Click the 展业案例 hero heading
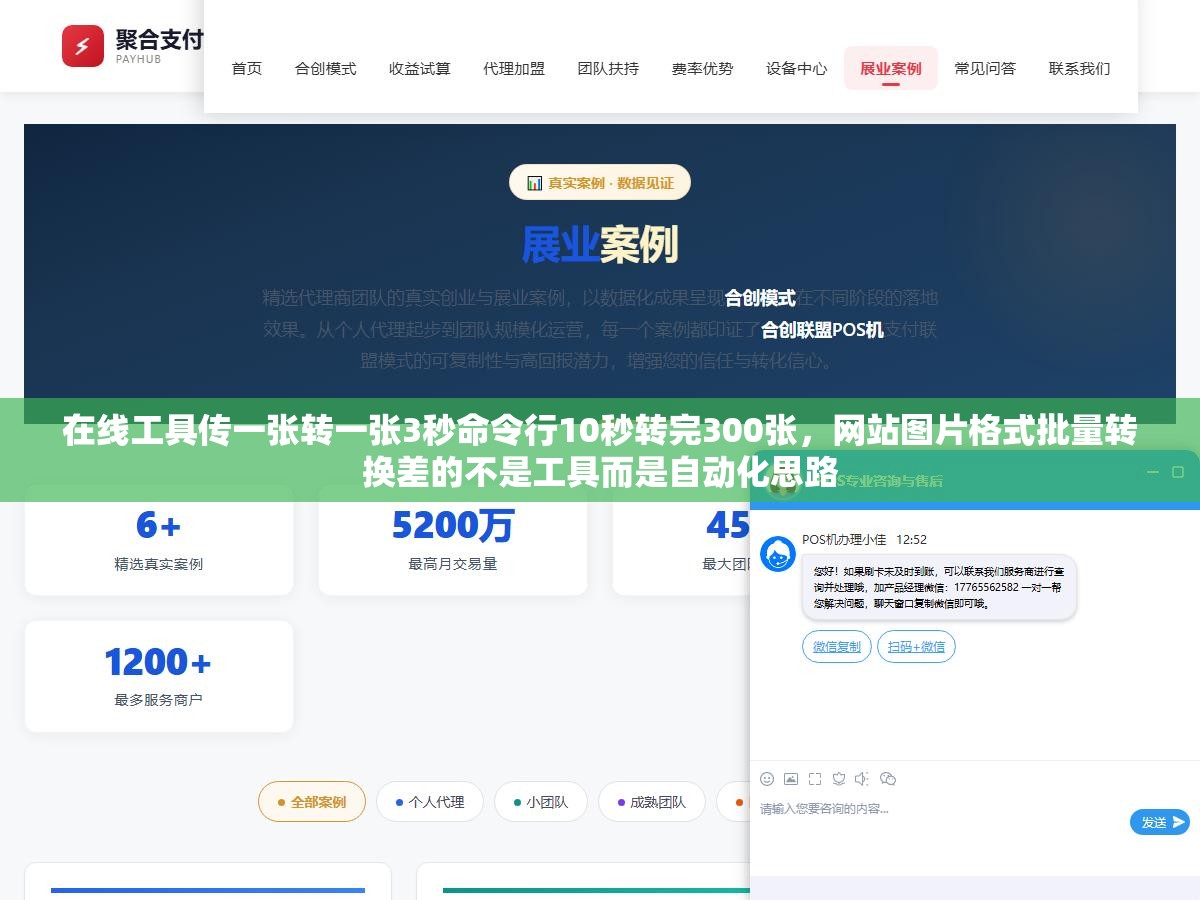Screen dimensions: 1200x900 click(600, 244)
